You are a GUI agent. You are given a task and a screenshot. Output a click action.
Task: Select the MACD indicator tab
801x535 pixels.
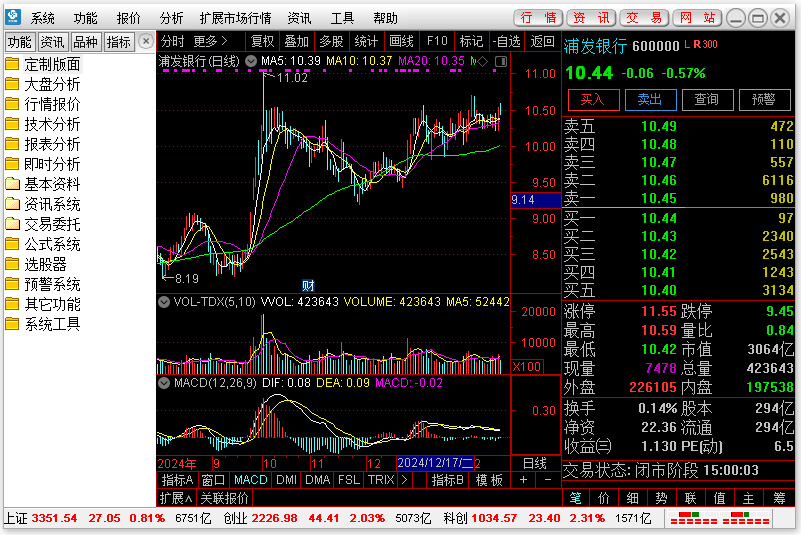click(x=250, y=480)
